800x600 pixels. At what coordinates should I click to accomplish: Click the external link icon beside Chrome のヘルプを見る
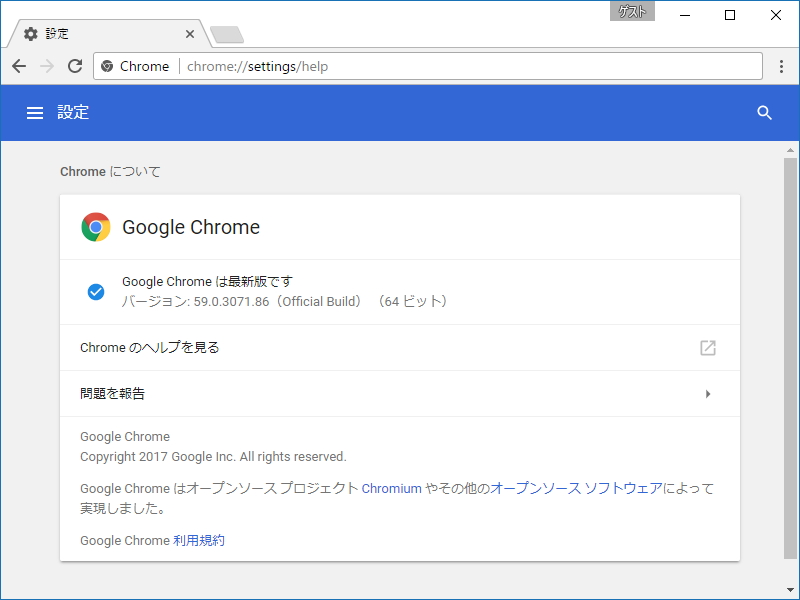point(708,348)
